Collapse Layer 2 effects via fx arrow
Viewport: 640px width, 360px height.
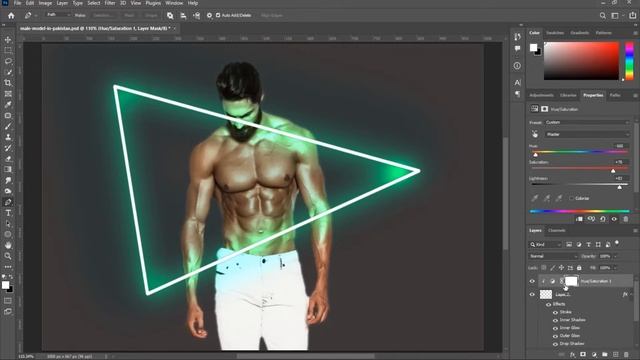click(x=631, y=294)
